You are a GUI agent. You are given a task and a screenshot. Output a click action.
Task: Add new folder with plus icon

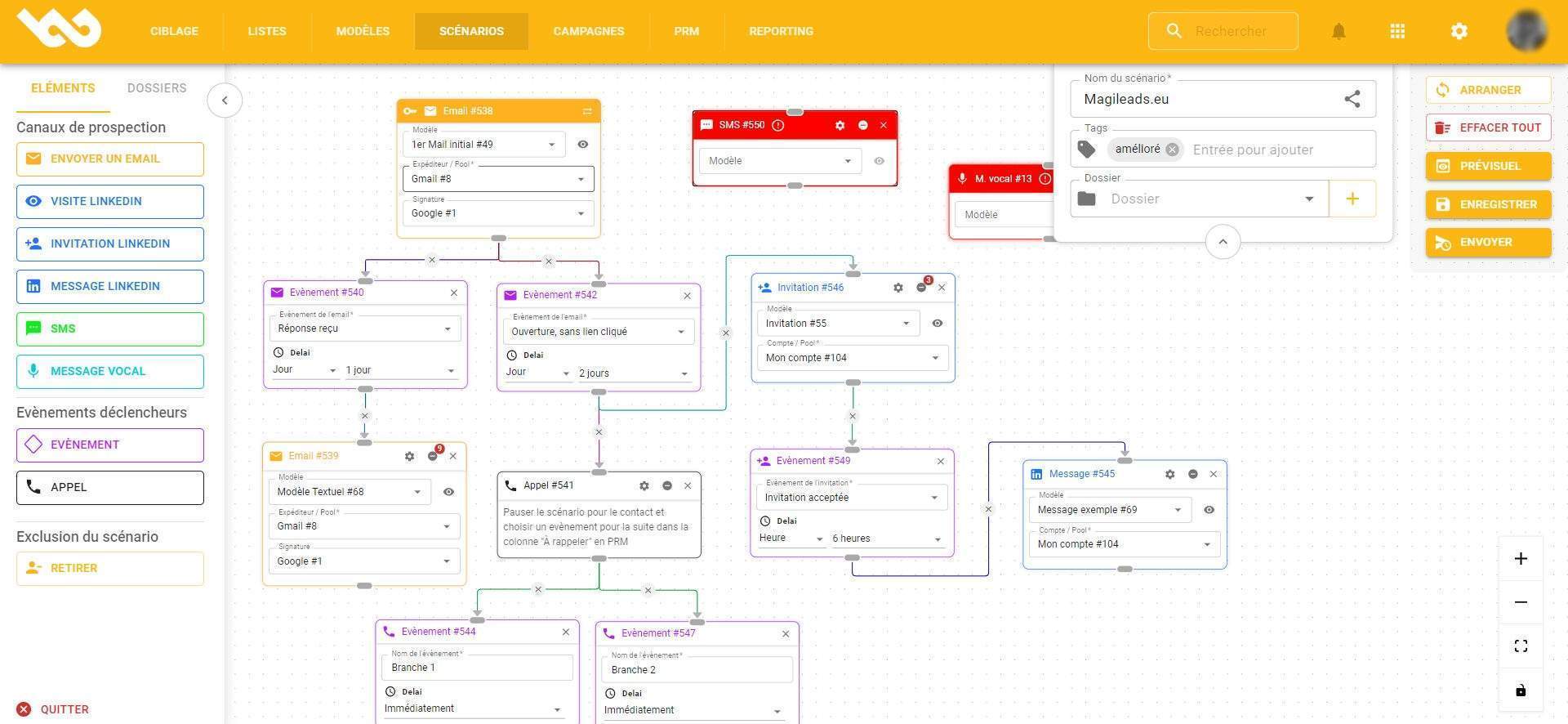coord(1352,199)
